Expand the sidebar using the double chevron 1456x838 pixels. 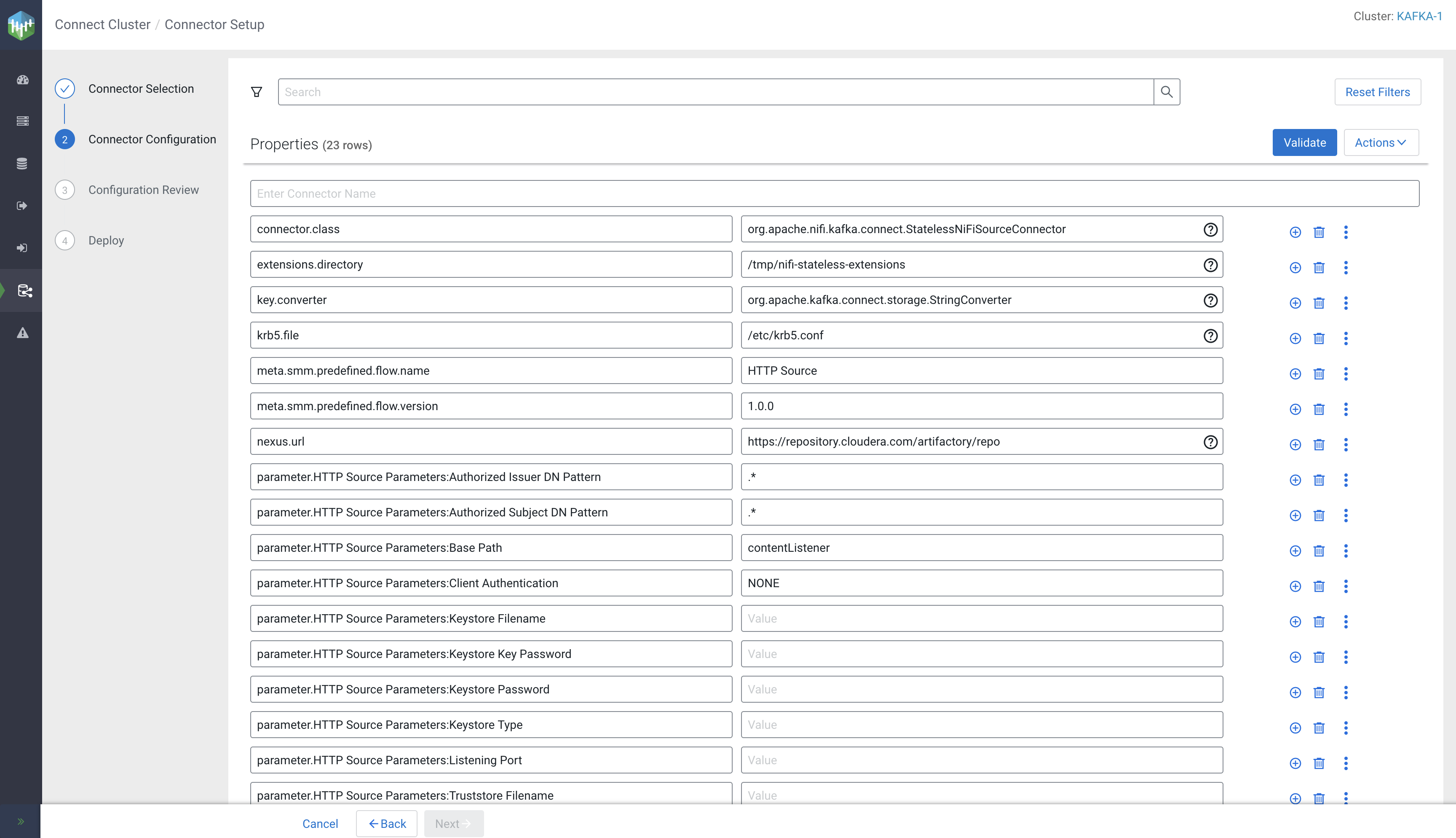tap(21, 821)
